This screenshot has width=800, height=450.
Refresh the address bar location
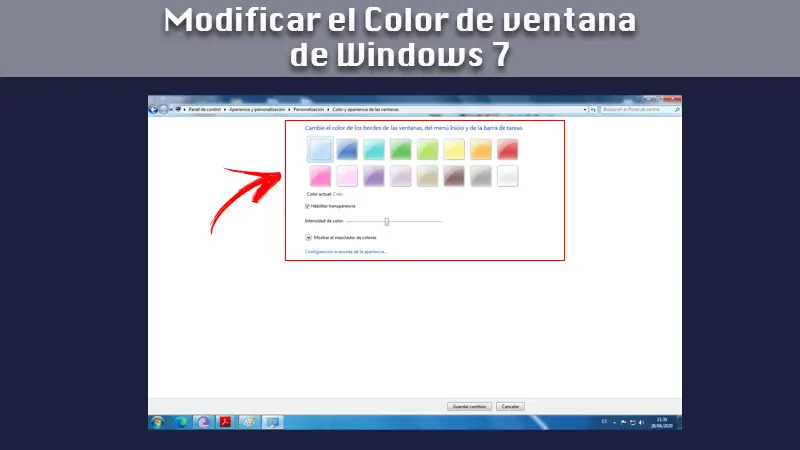point(593,110)
